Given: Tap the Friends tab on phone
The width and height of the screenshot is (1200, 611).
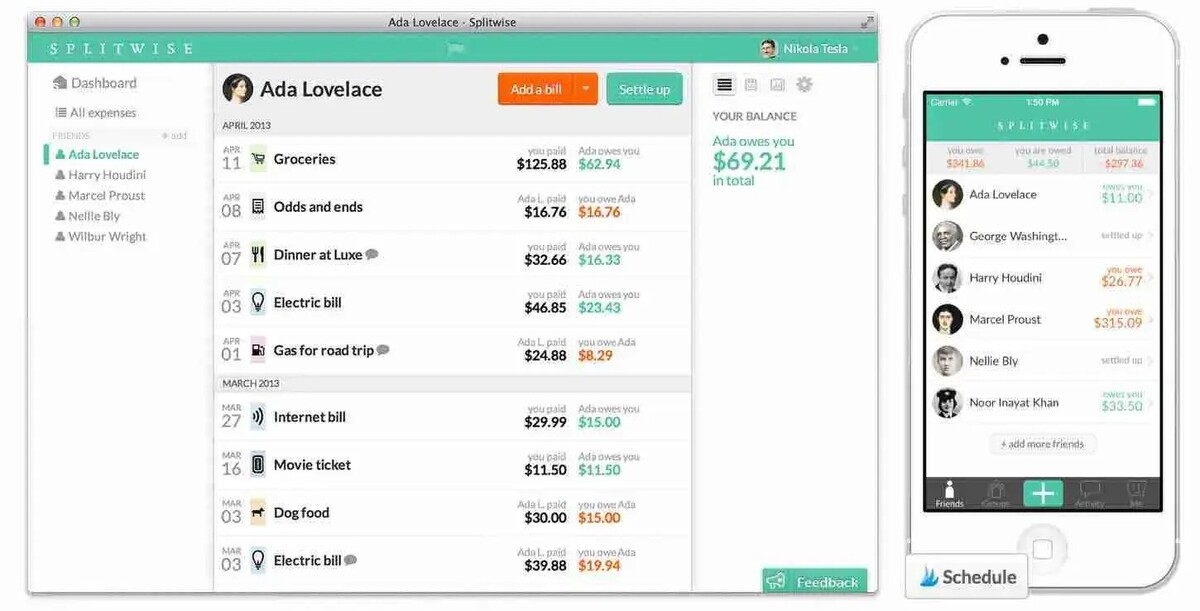Looking at the screenshot, I should pos(949,493).
